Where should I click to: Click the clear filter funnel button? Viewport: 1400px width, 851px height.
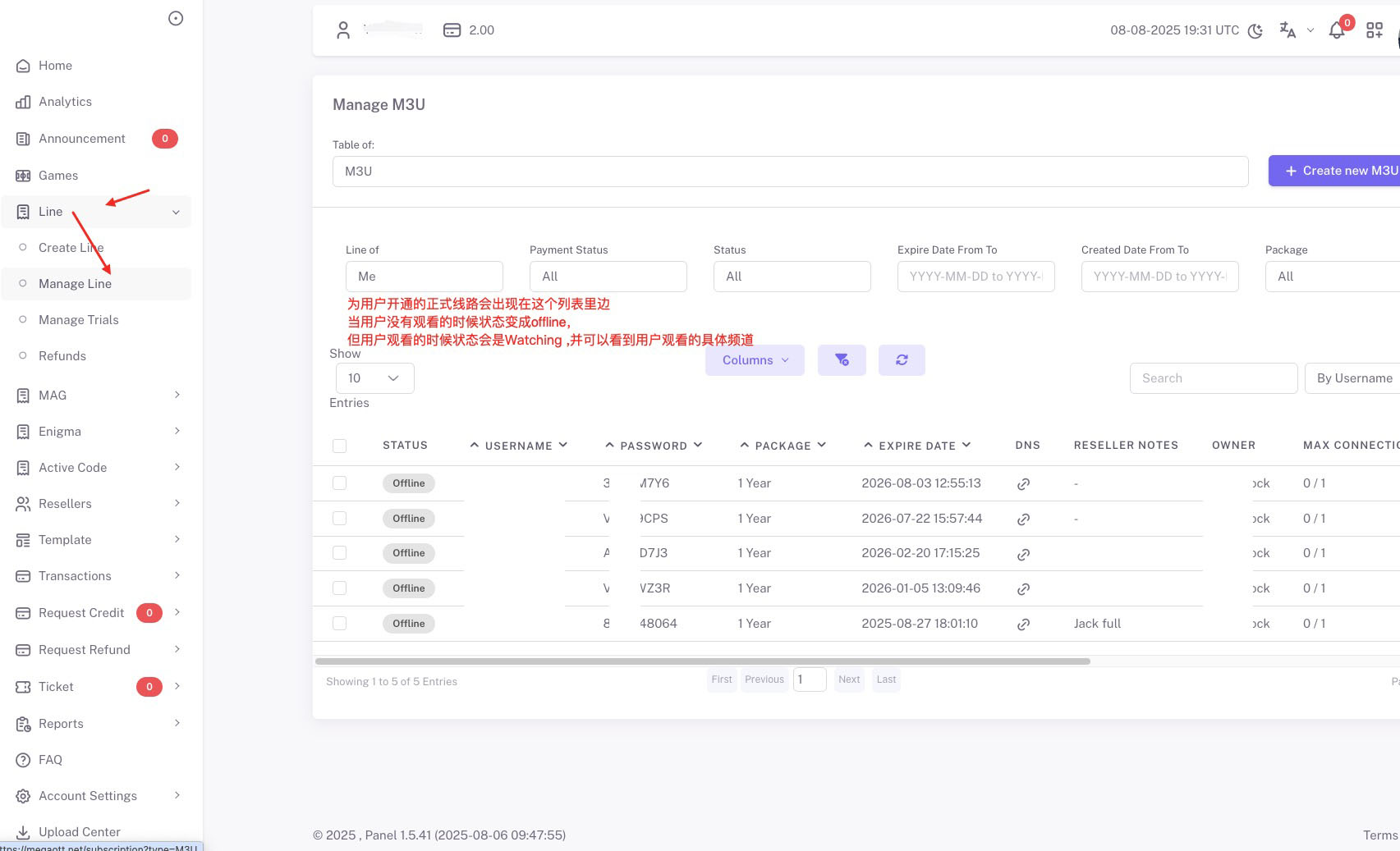(842, 360)
